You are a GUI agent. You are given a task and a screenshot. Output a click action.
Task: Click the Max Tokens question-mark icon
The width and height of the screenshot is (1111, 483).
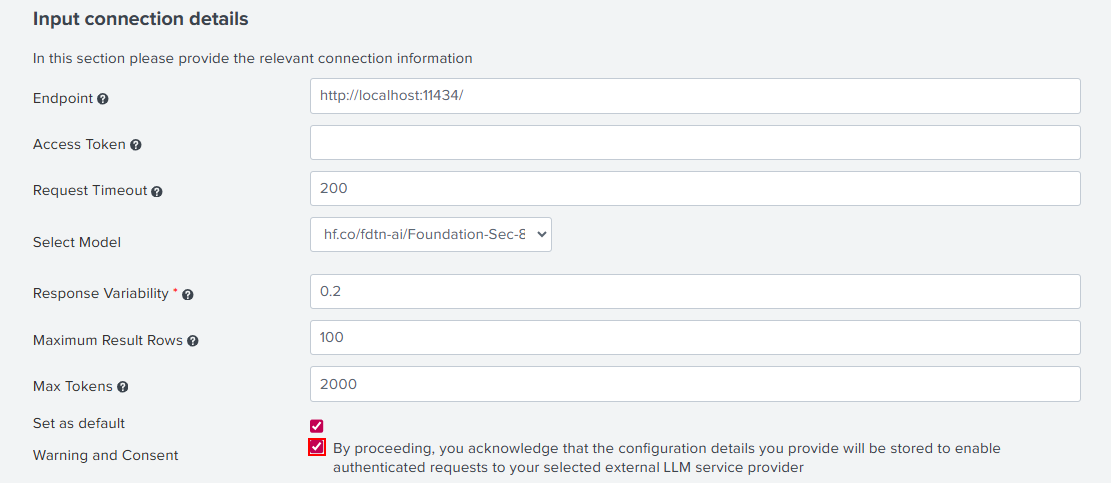(x=123, y=387)
